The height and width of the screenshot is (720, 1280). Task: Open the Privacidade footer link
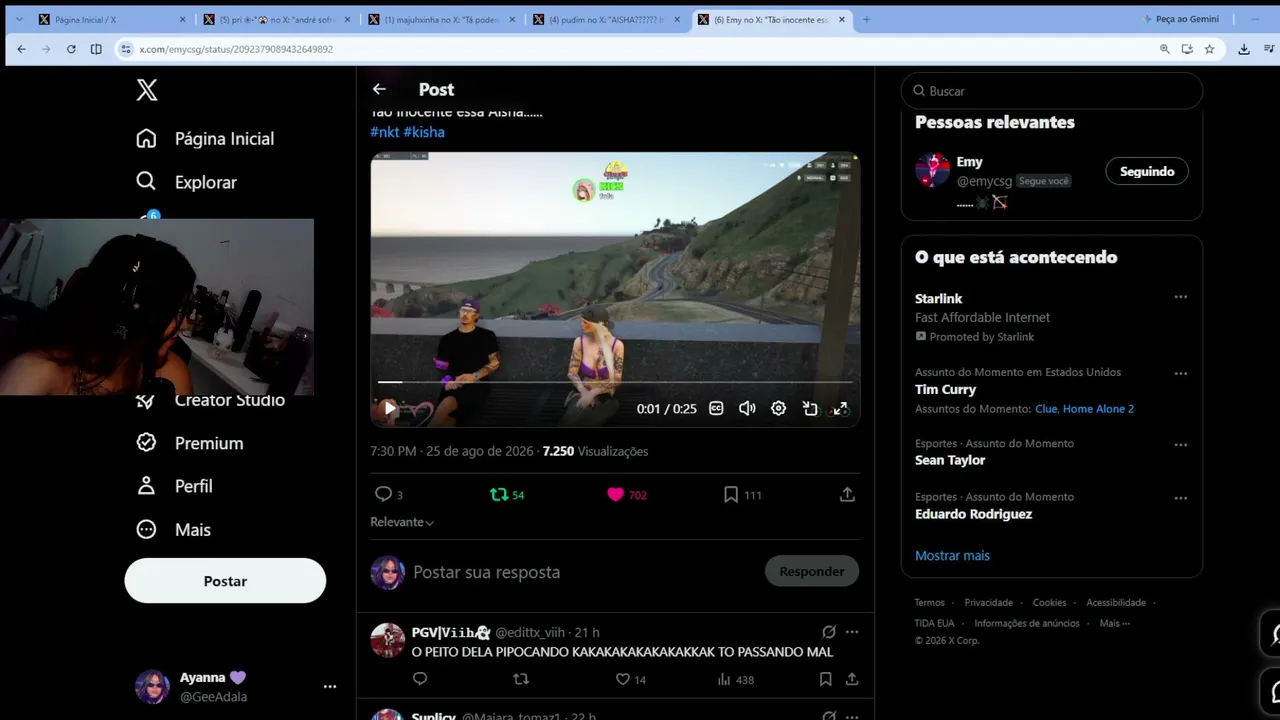point(988,603)
